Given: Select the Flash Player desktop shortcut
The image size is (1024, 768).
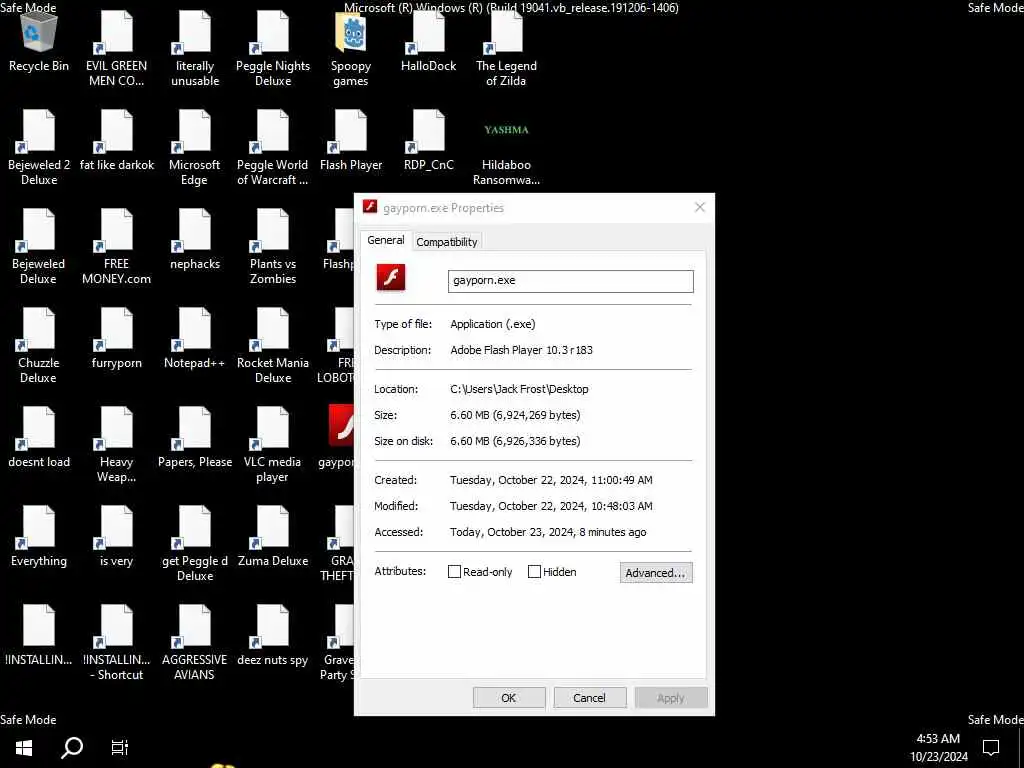Looking at the screenshot, I should click(x=351, y=142).
